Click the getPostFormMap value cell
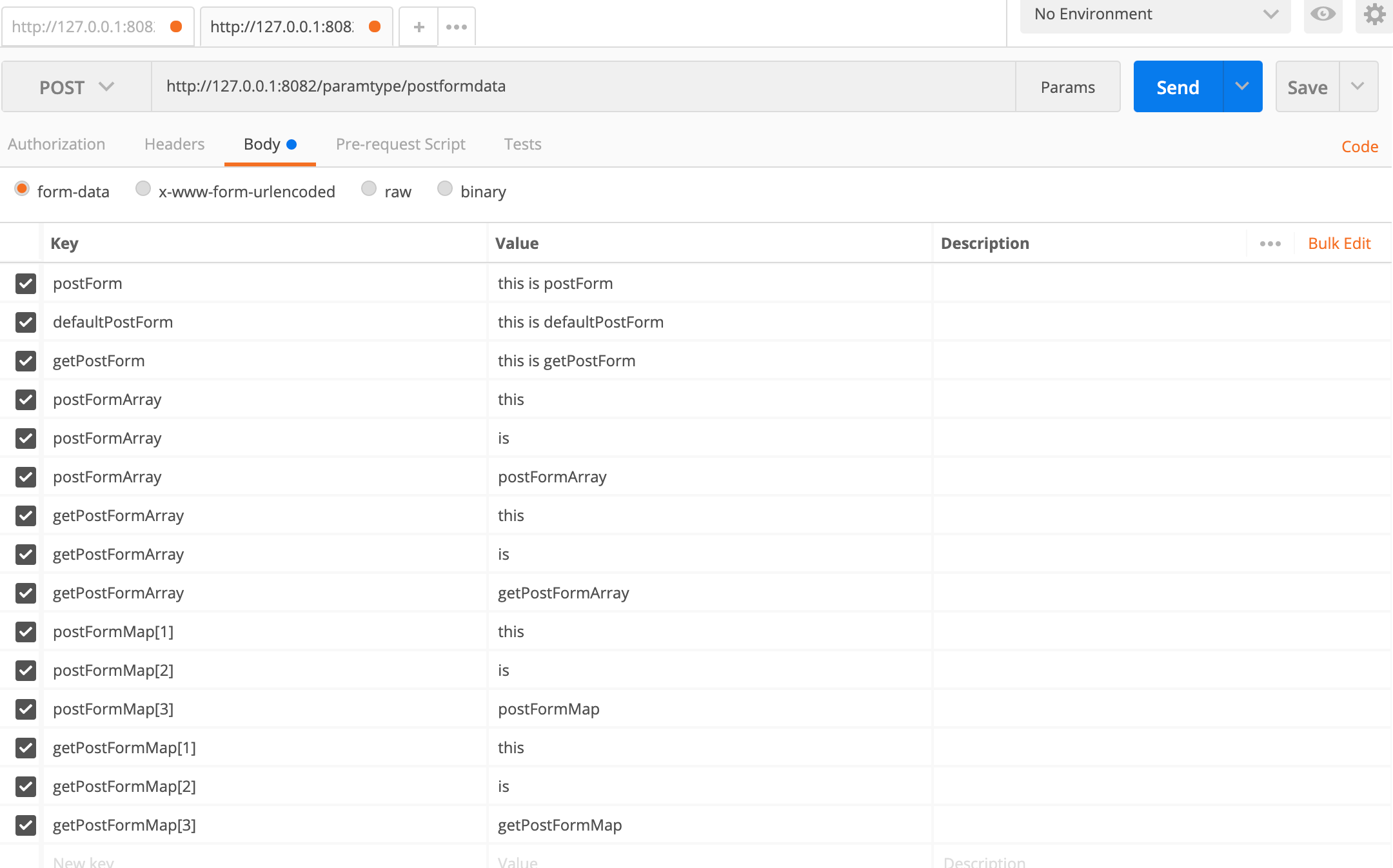This screenshot has height=868, width=1393. pyautogui.click(x=710, y=825)
